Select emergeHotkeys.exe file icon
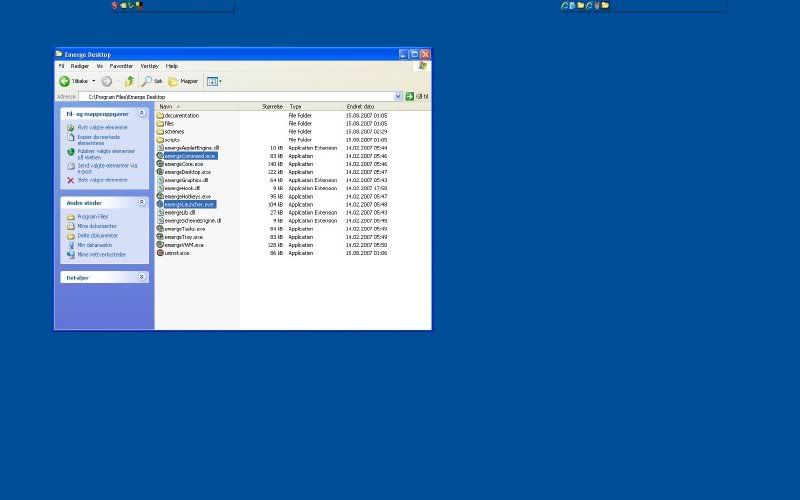This screenshot has width=800, height=500. 160,196
